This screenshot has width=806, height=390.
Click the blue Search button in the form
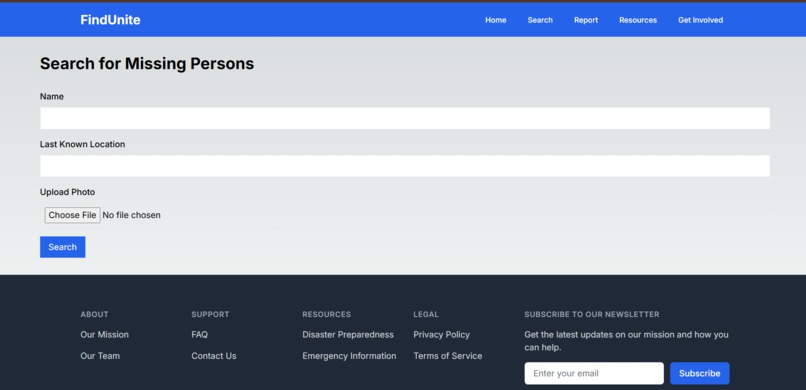(x=63, y=247)
